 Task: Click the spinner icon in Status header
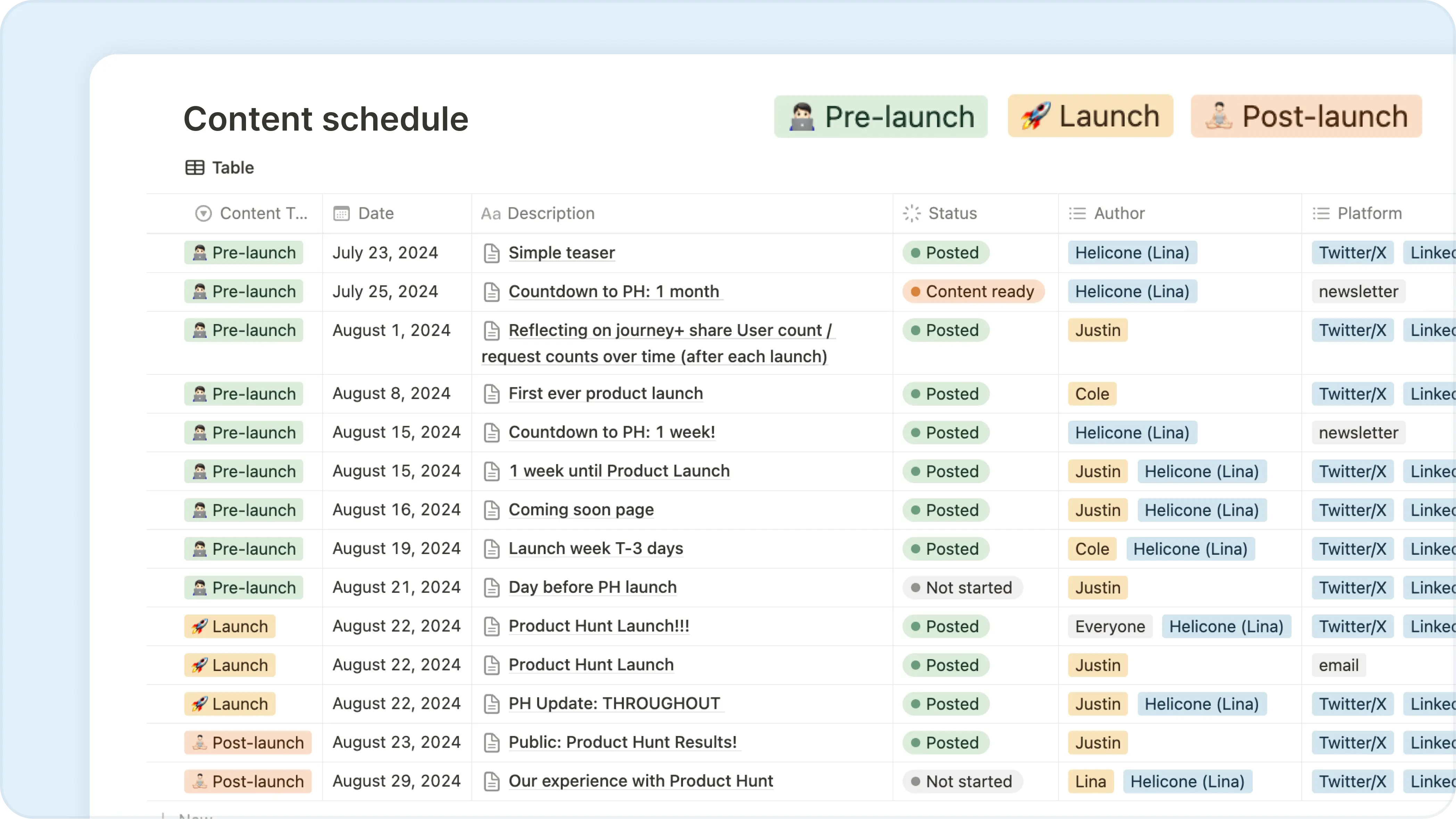click(x=912, y=214)
